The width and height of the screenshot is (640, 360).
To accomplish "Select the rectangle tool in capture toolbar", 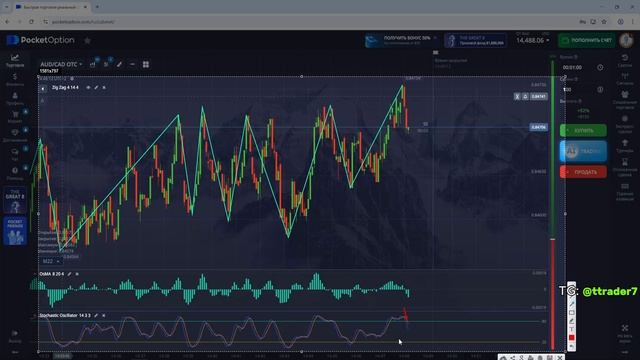I will click(x=571, y=313).
